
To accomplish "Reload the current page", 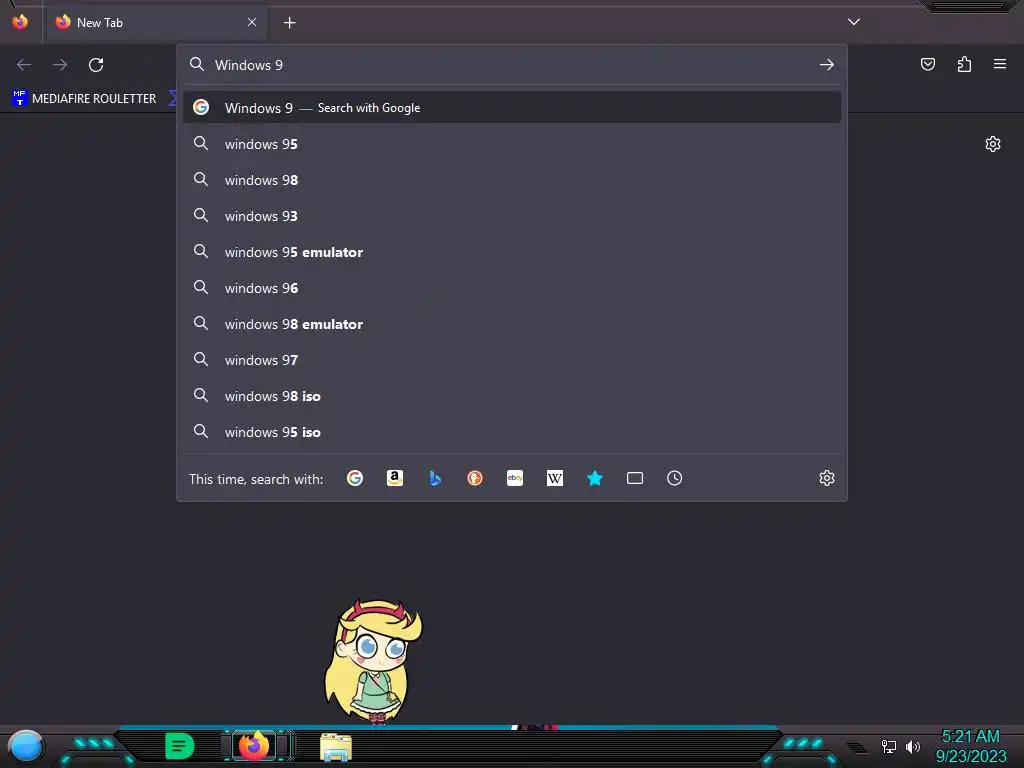I will click(96, 65).
